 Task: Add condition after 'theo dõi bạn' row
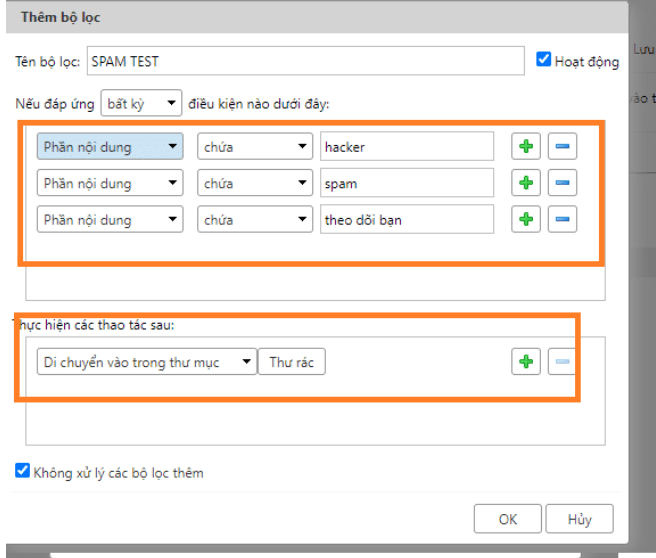(x=525, y=219)
